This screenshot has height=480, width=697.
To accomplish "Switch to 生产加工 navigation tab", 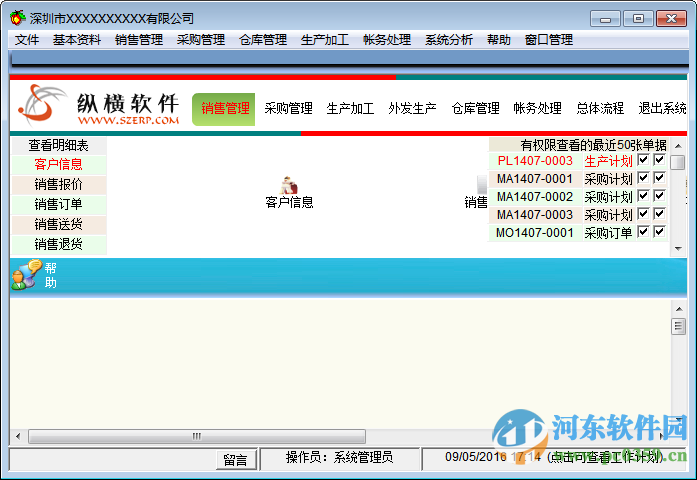I will pyautogui.click(x=350, y=108).
